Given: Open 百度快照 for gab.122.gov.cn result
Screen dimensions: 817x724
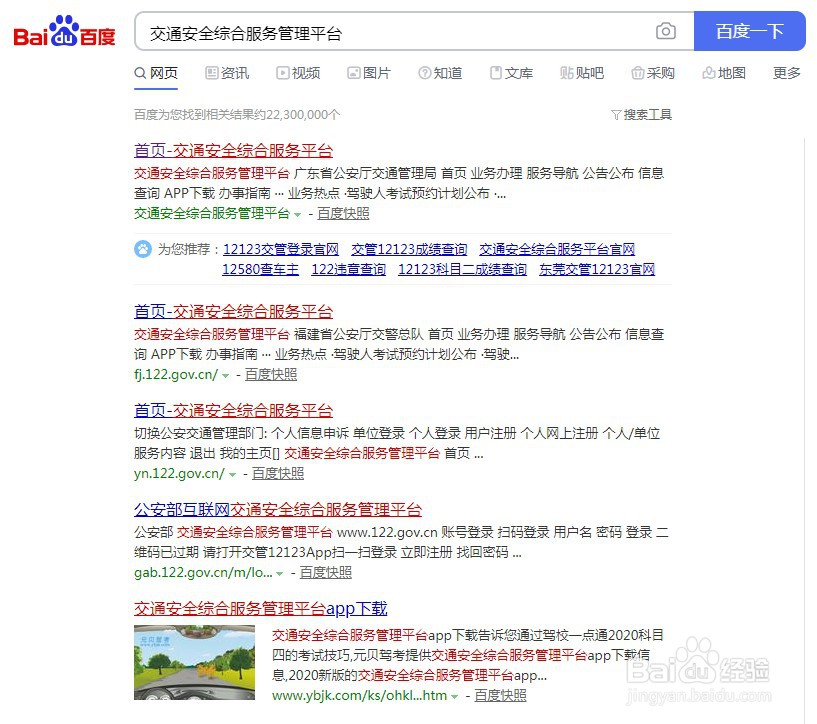Looking at the screenshot, I should click(x=326, y=572).
